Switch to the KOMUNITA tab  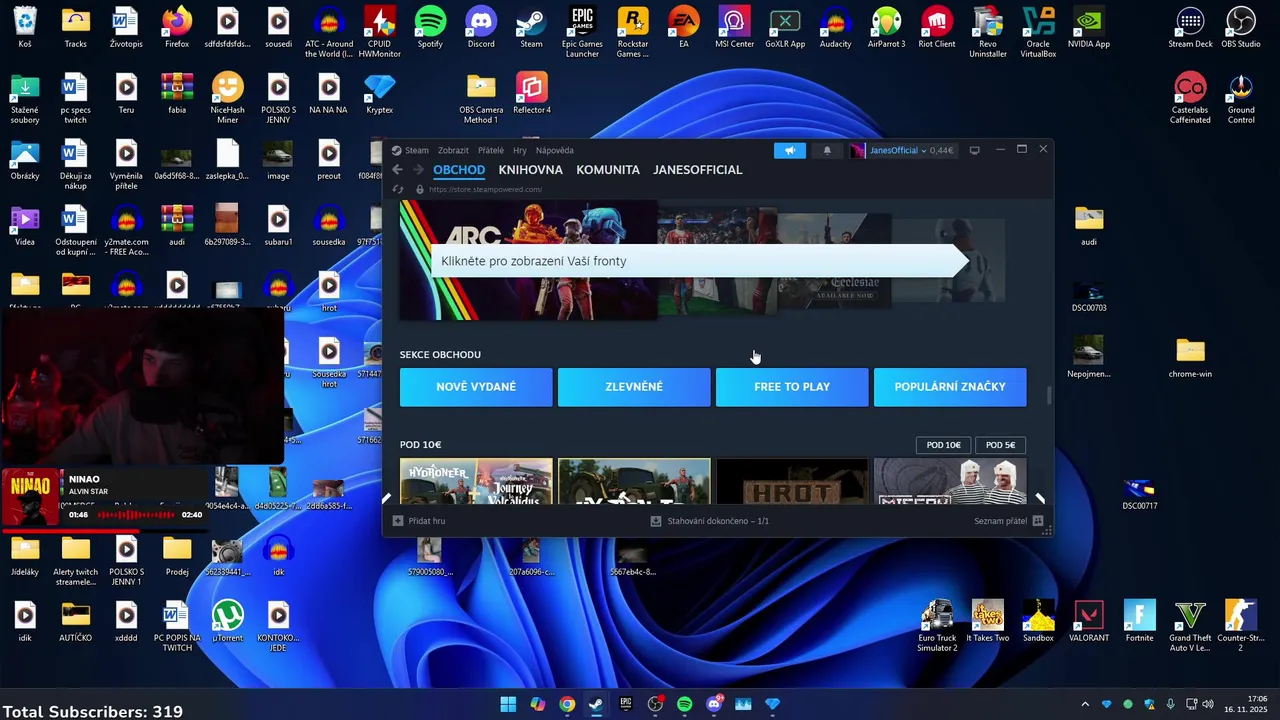pos(608,170)
